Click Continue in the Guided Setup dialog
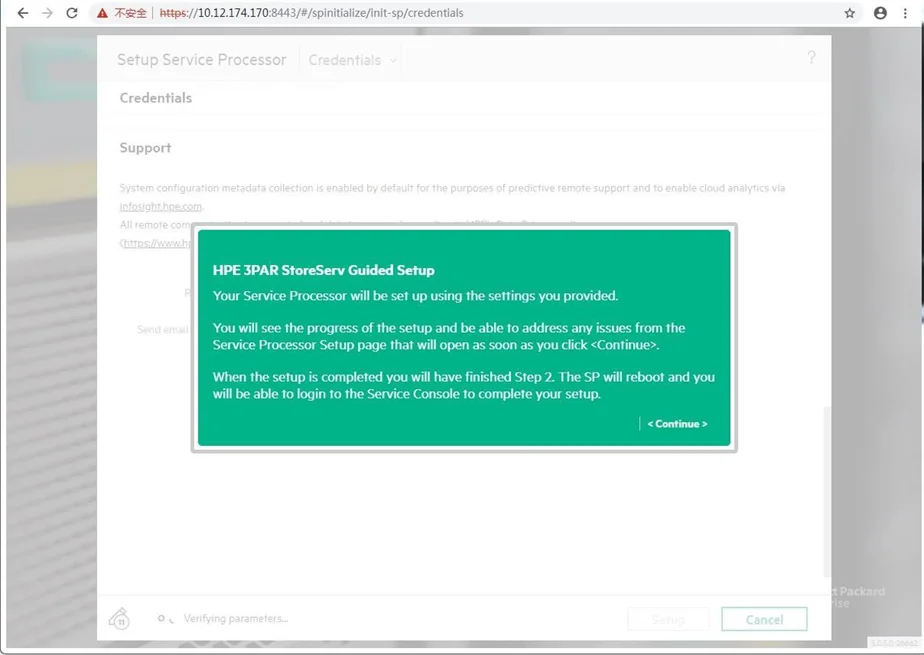Screen dimensions: 924x655 coord(677,424)
